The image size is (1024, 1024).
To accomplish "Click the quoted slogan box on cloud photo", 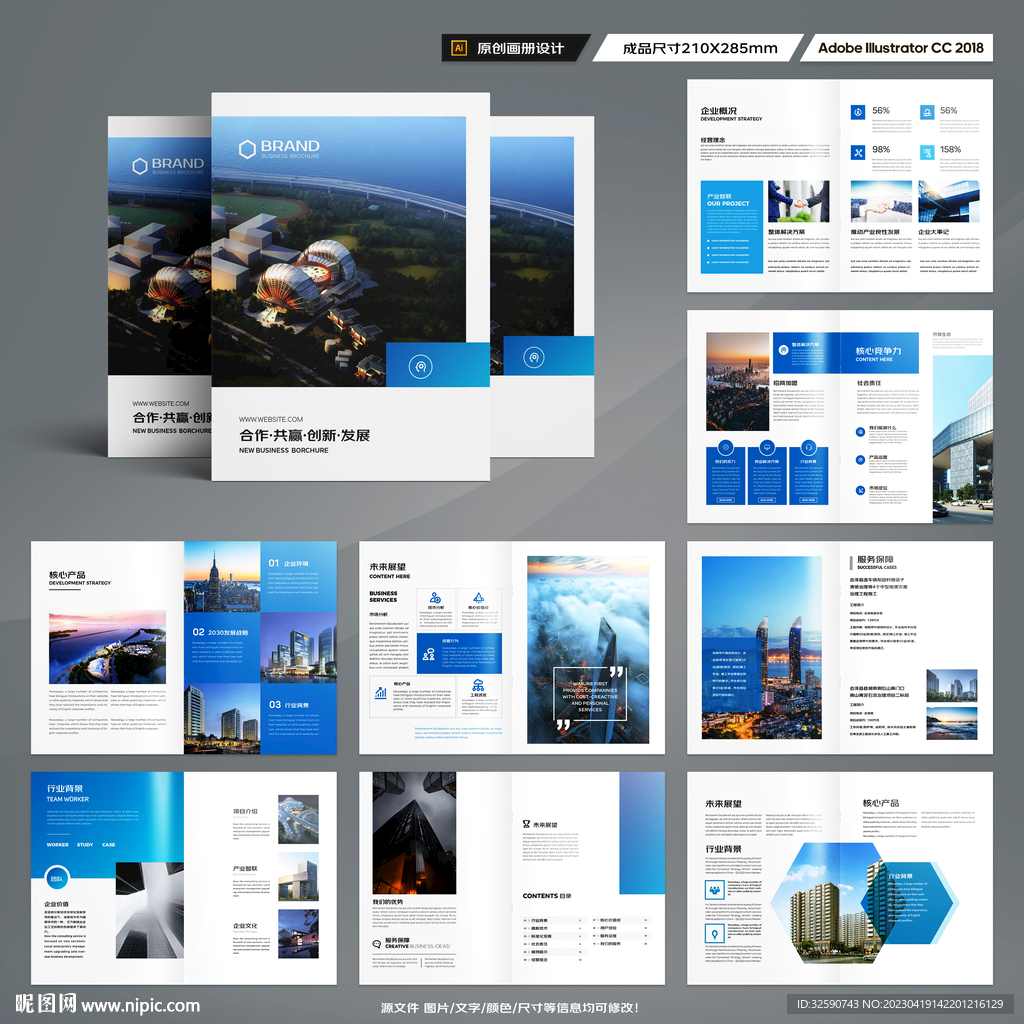I will (590, 694).
